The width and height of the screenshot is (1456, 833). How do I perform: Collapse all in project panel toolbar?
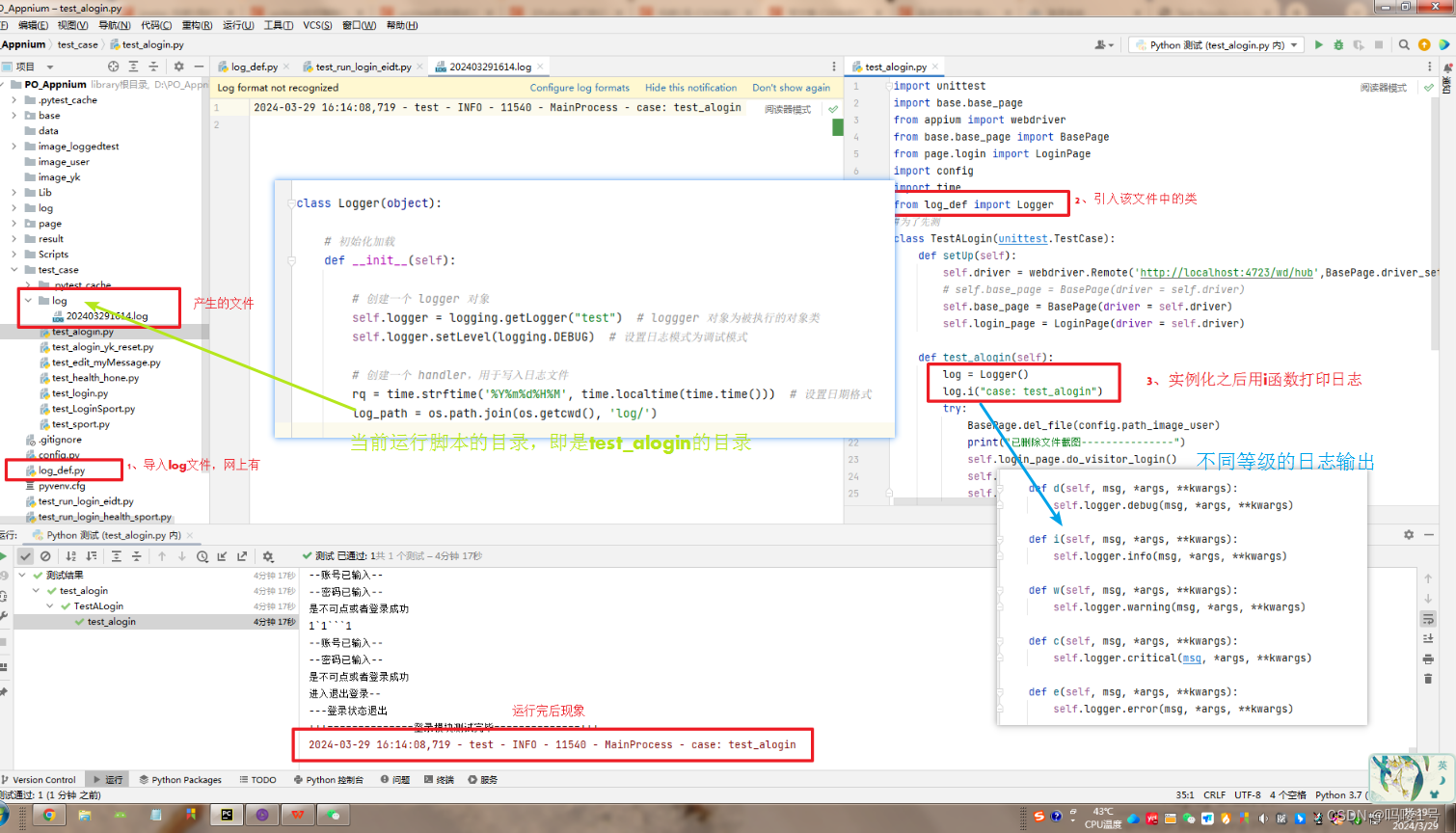[x=153, y=67]
